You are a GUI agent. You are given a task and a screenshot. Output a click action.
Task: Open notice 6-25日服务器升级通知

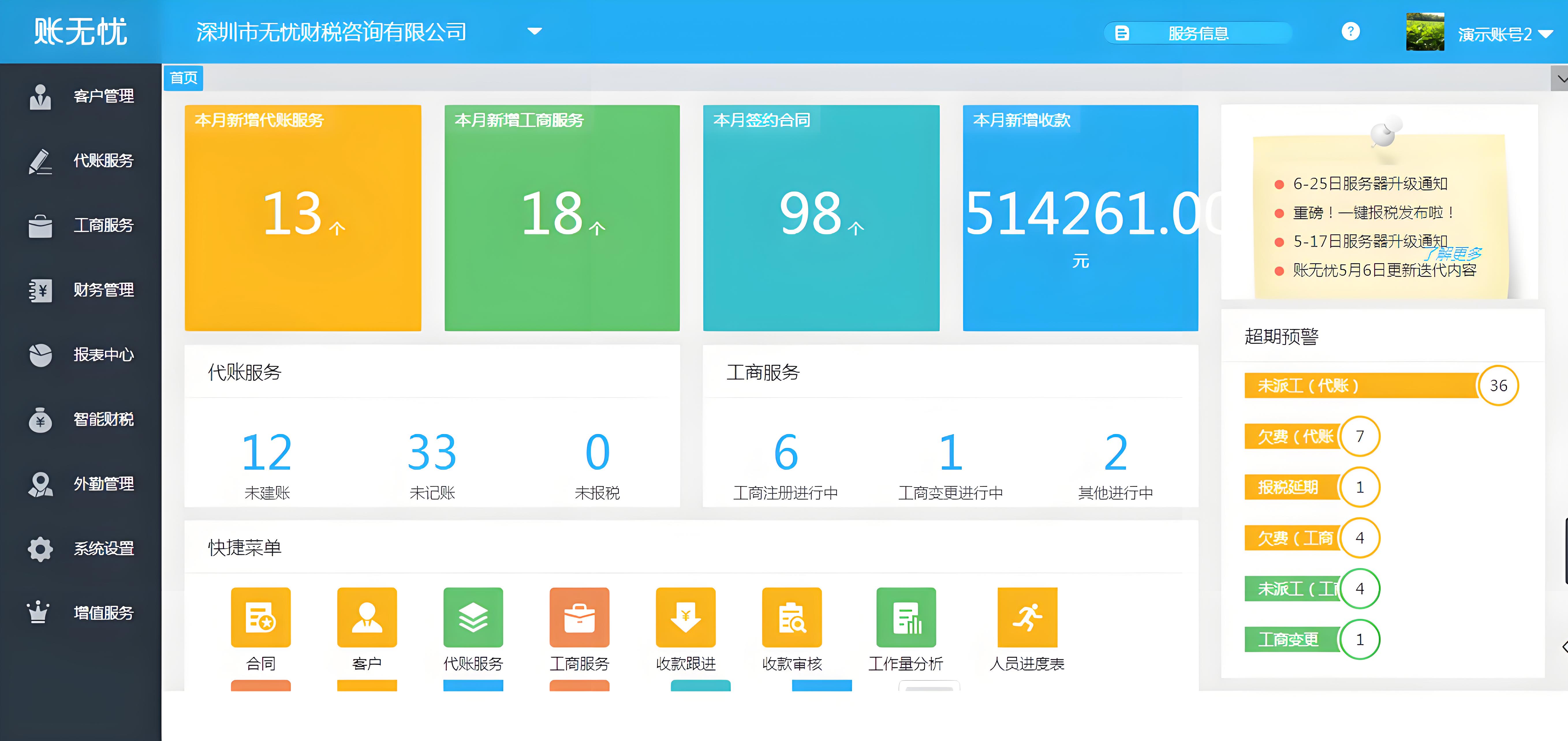[1370, 184]
